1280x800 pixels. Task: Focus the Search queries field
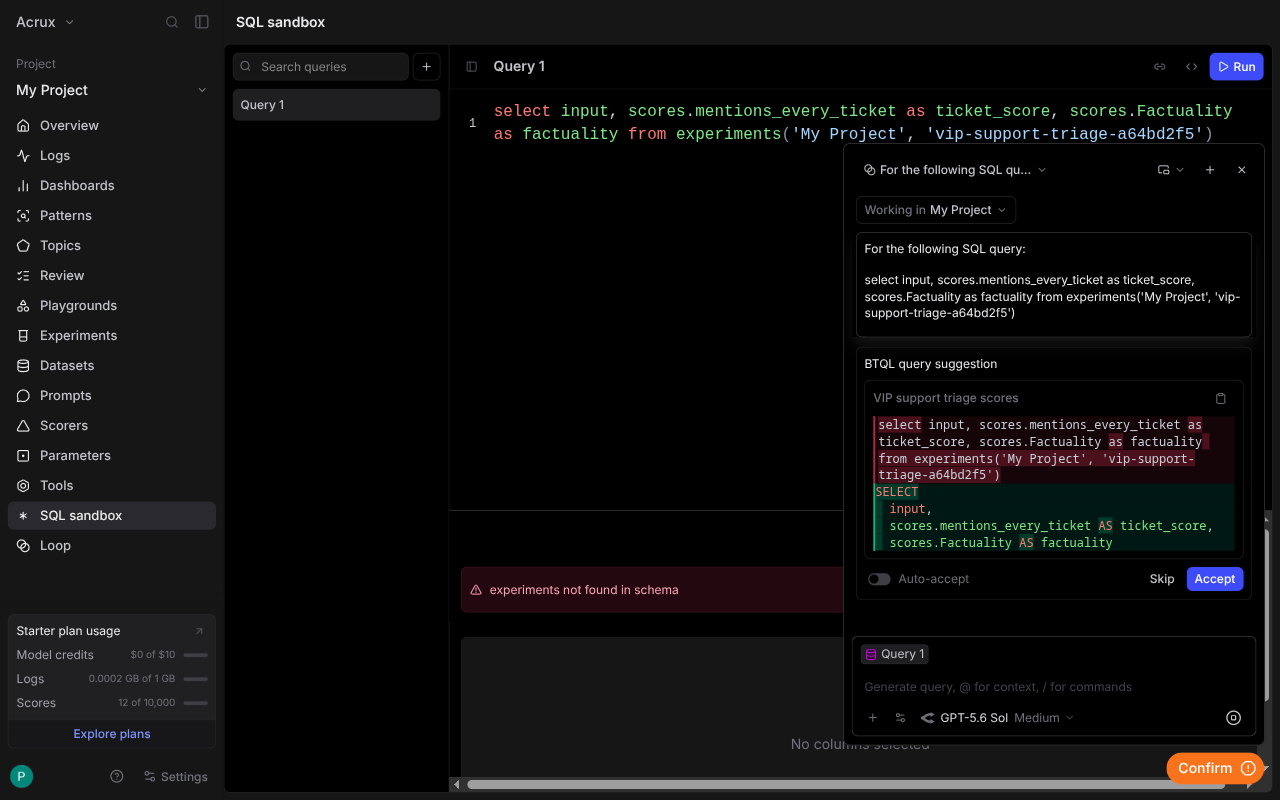[321, 67]
